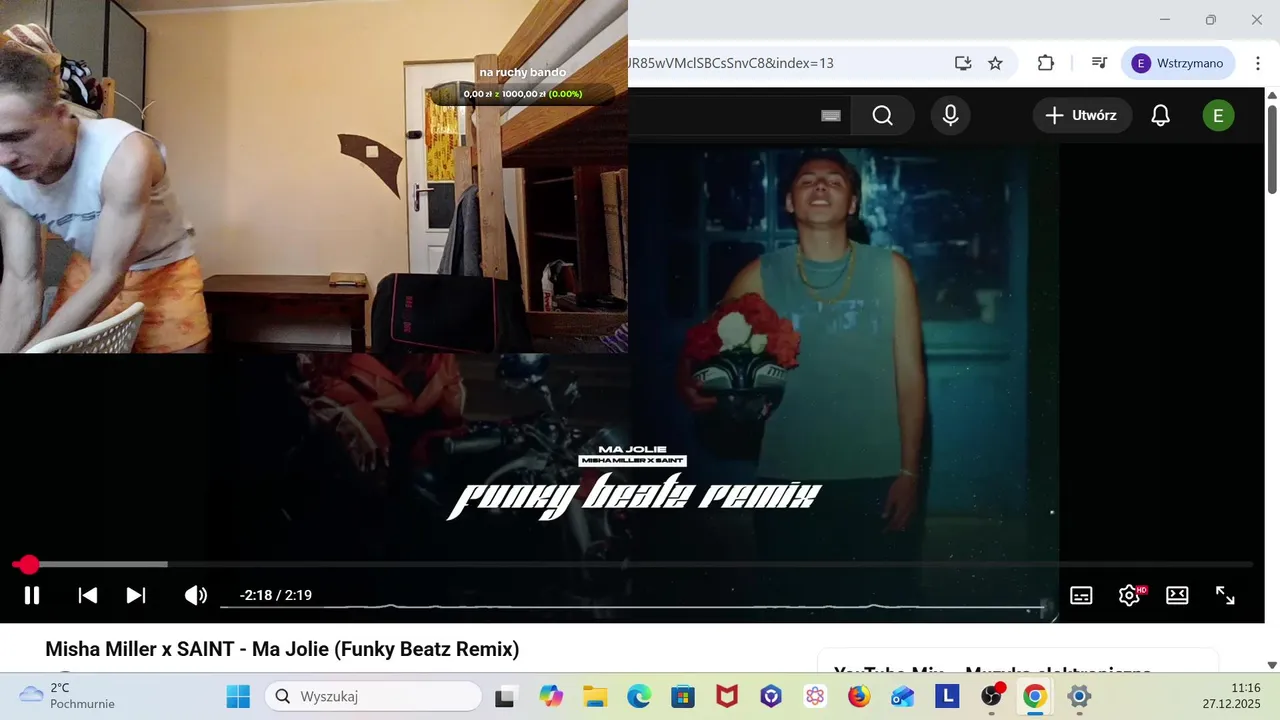
Task: Click the URL in the address bar
Action: pos(731,63)
